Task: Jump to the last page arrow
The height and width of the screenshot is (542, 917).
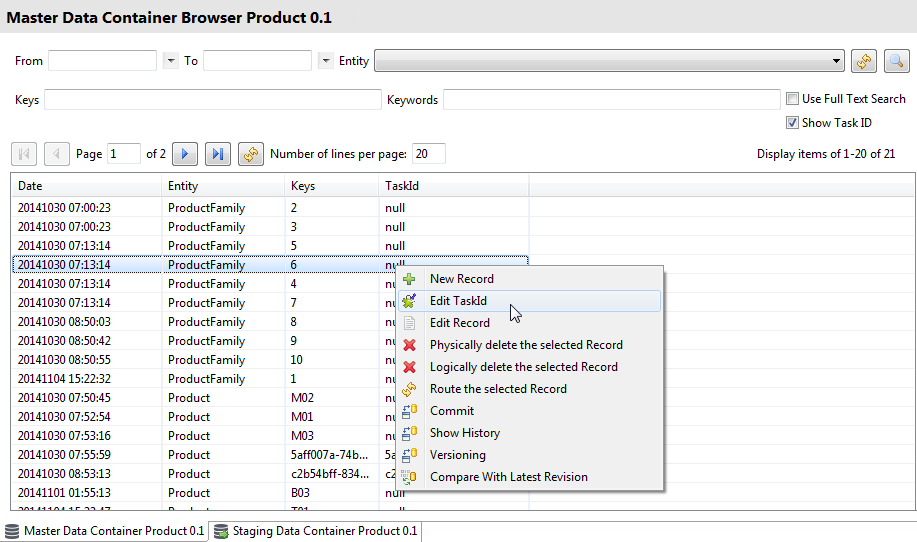Action: pyautogui.click(x=217, y=154)
